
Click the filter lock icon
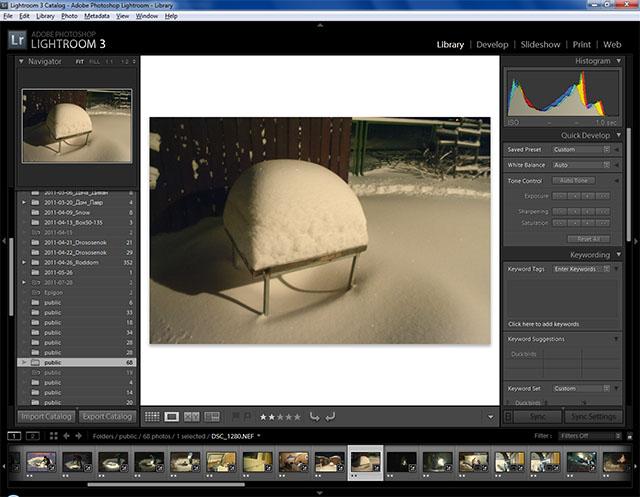pyautogui.click(x=630, y=436)
